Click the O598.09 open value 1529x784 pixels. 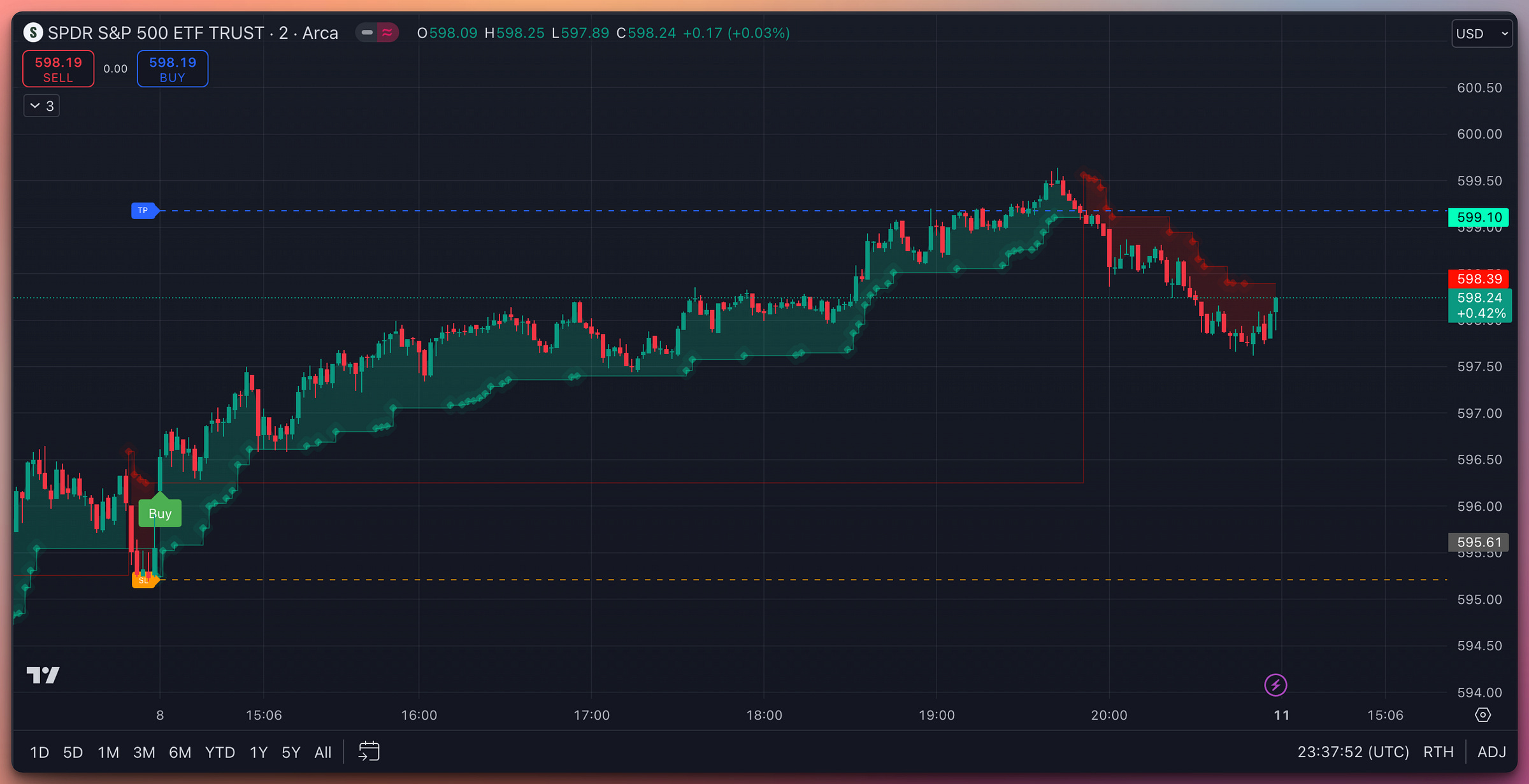click(447, 33)
